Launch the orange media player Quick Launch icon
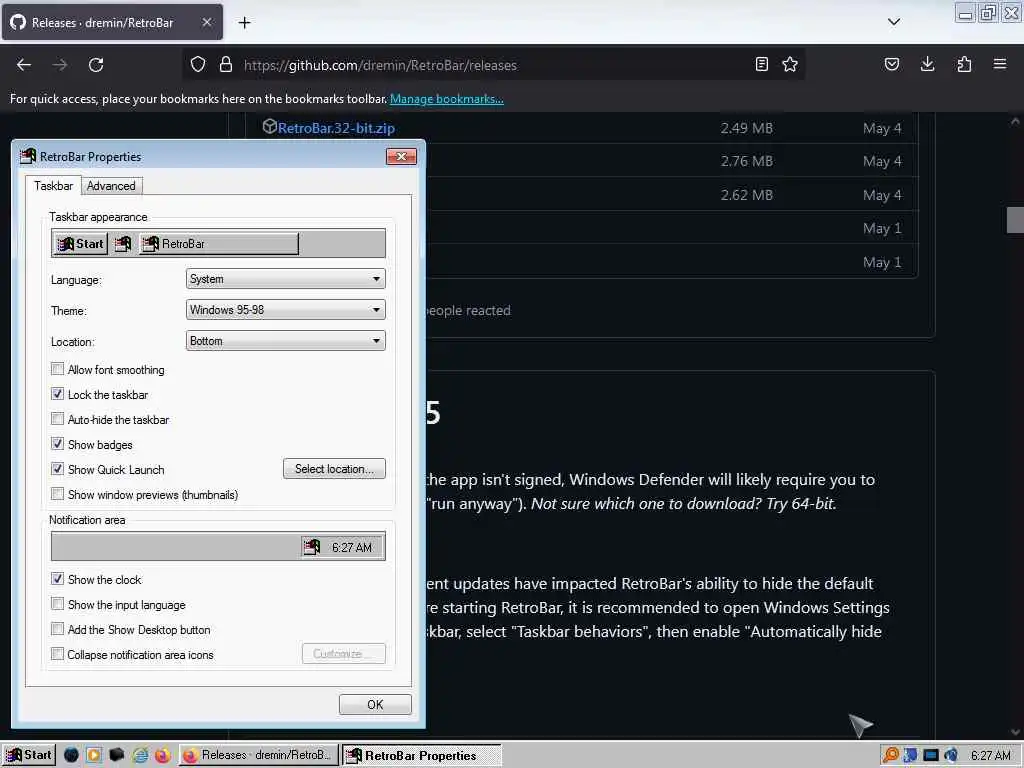The image size is (1024, 768). tap(93, 755)
